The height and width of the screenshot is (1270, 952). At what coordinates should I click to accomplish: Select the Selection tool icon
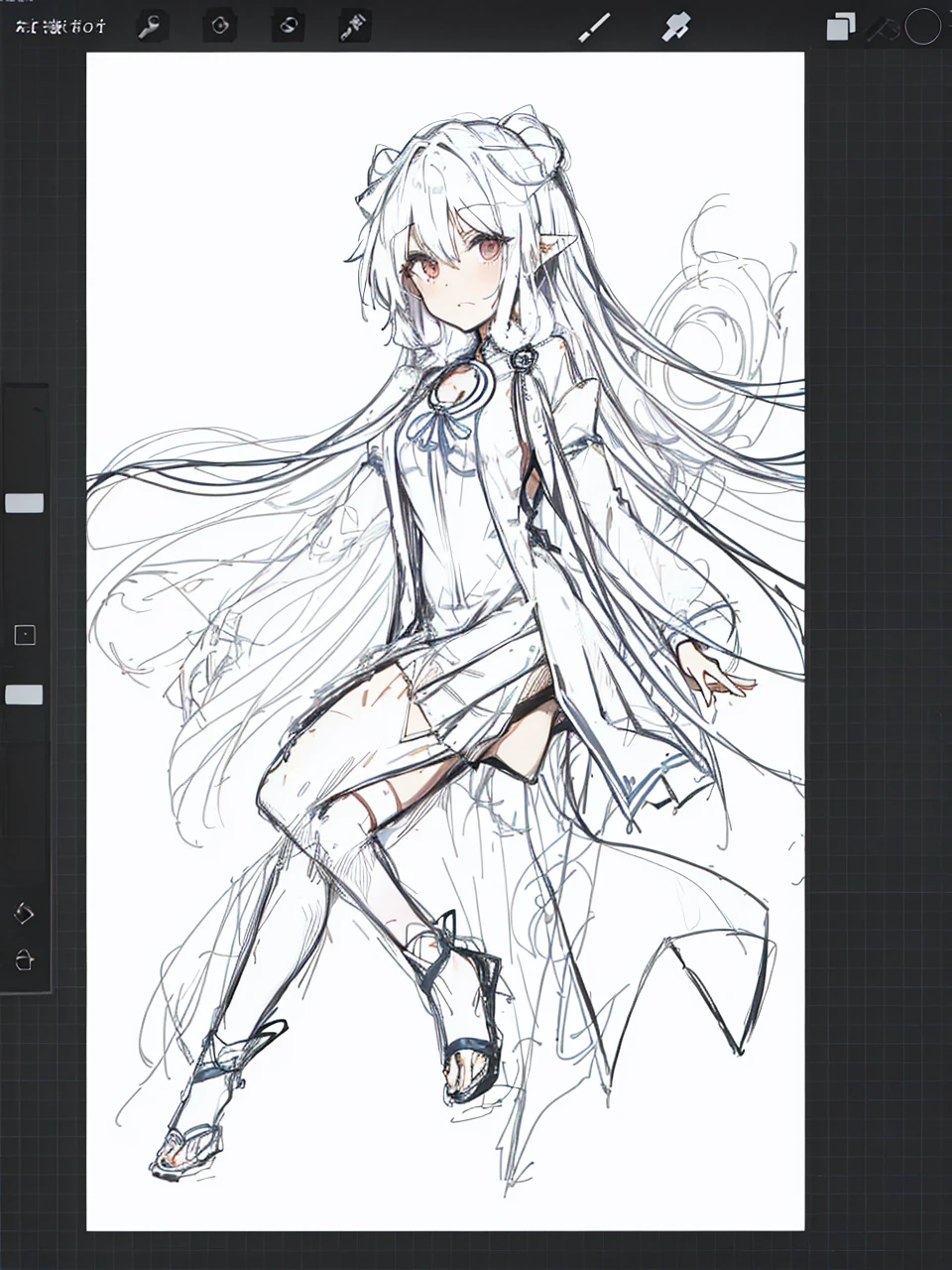tap(288, 26)
